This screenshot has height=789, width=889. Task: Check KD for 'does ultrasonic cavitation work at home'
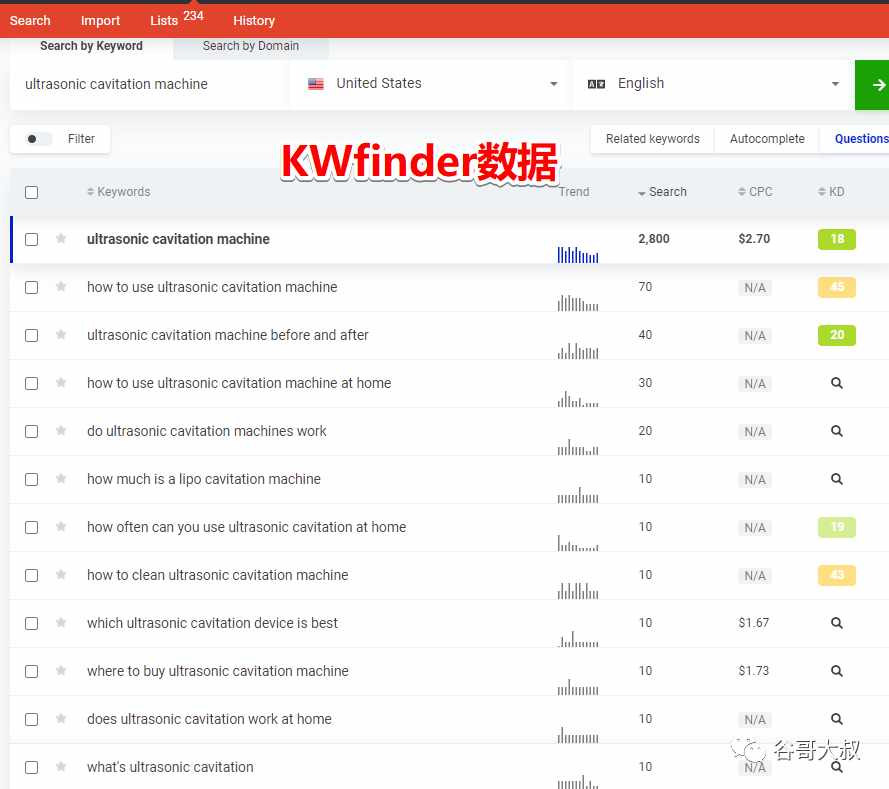pyautogui.click(x=837, y=719)
